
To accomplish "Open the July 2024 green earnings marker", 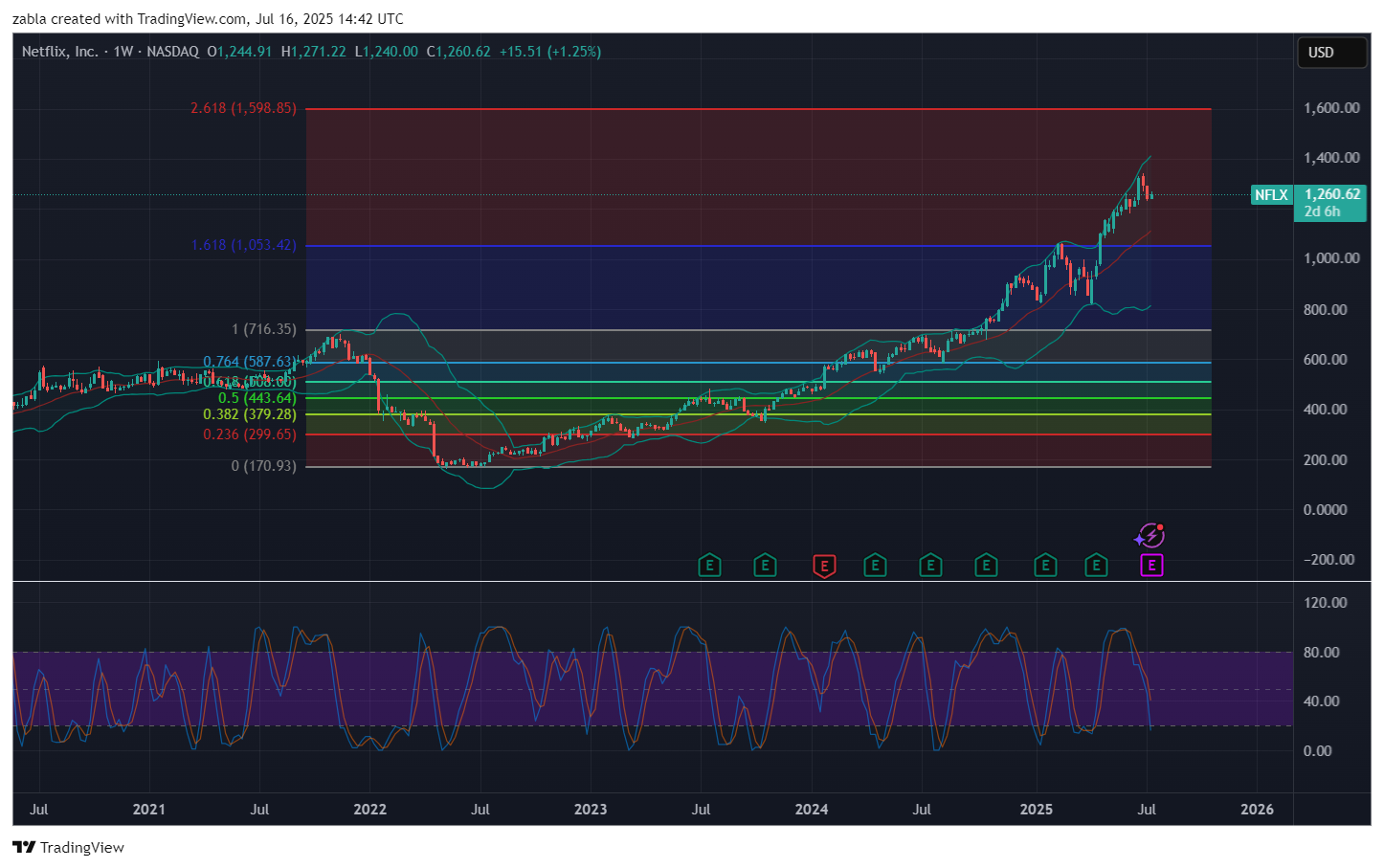I will (930, 566).
